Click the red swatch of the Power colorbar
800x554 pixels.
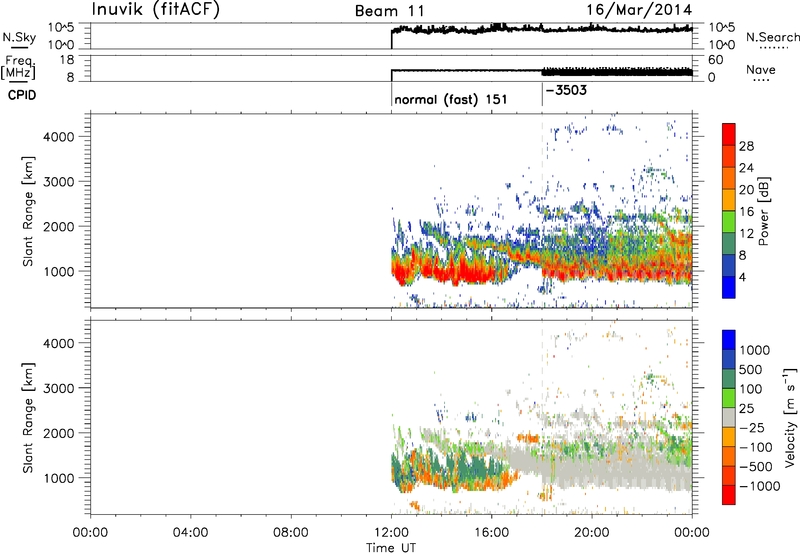(729, 134)
